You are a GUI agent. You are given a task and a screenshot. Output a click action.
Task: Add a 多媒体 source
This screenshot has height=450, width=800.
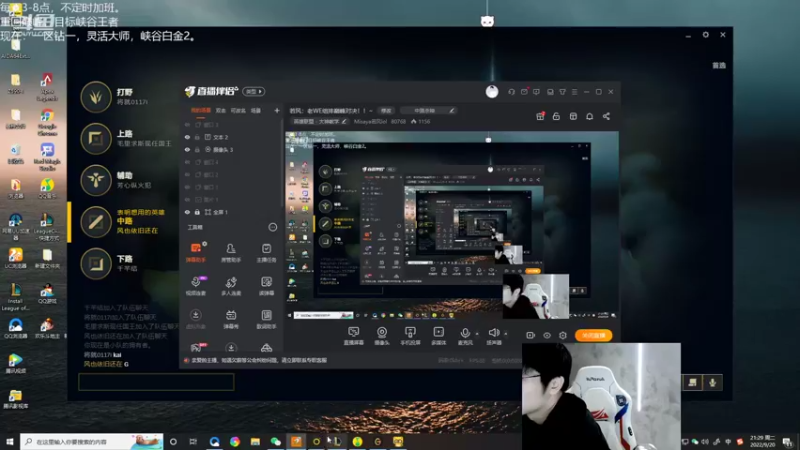coord(438,336)
